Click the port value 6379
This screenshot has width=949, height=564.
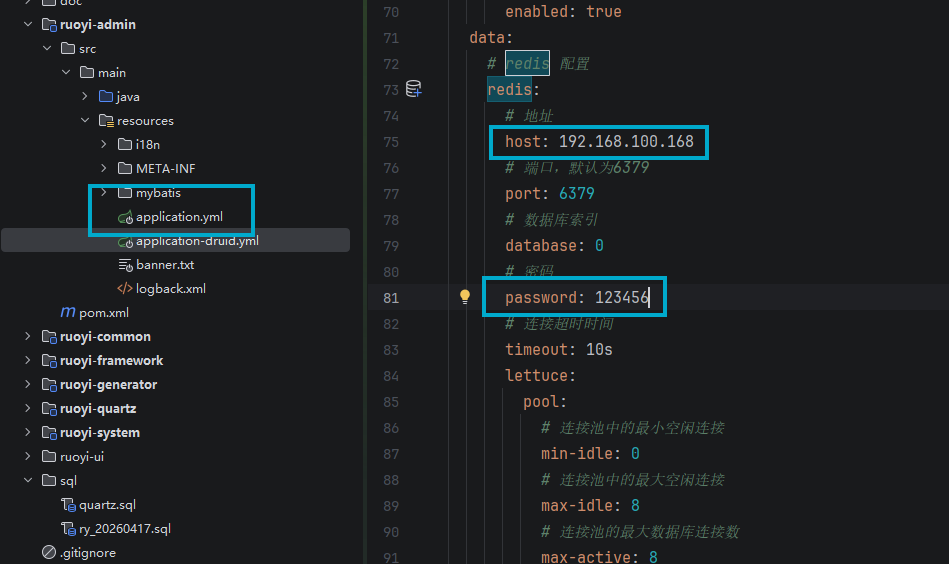coord(577,193)
